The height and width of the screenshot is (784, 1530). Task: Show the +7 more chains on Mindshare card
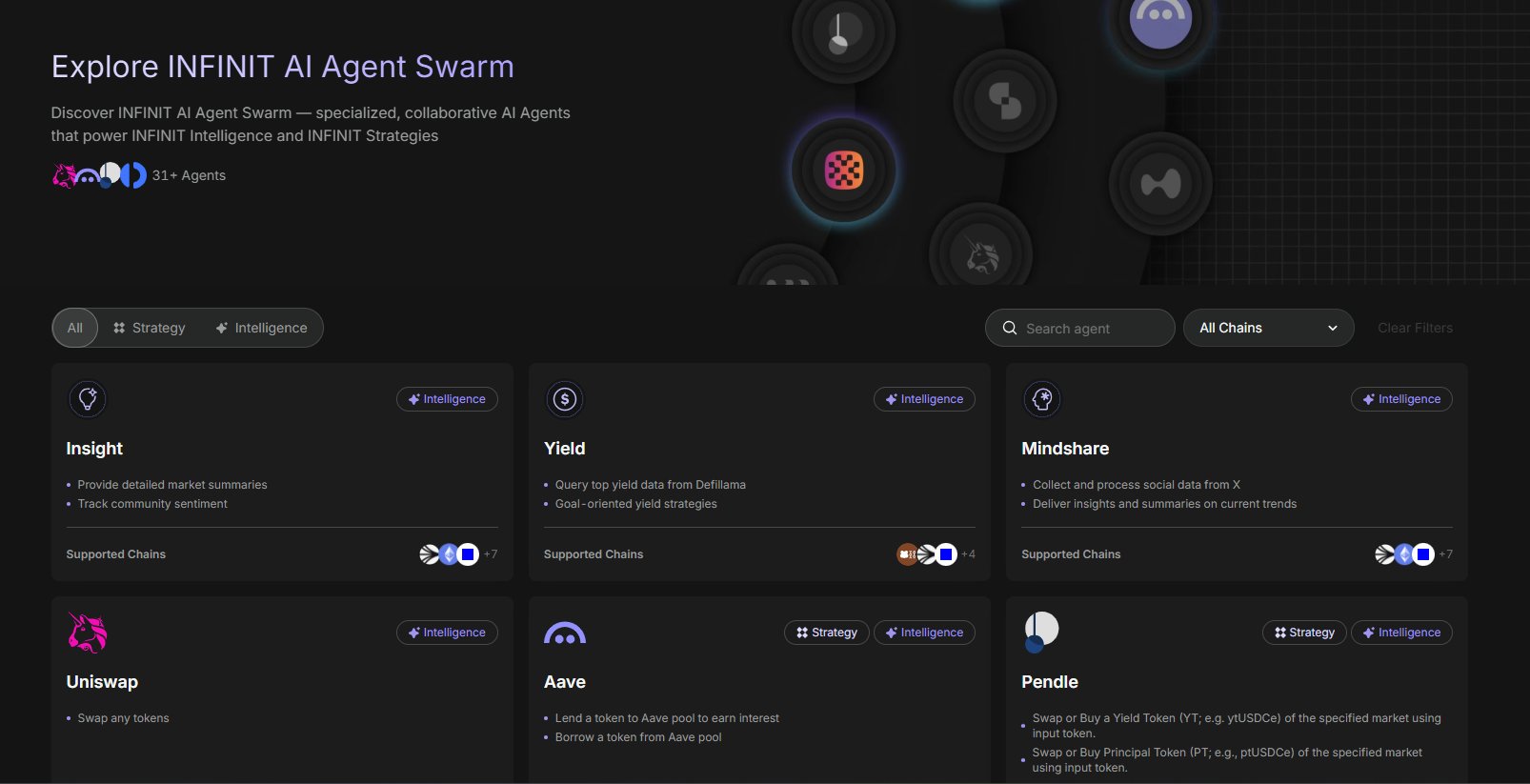[1445, 554]
